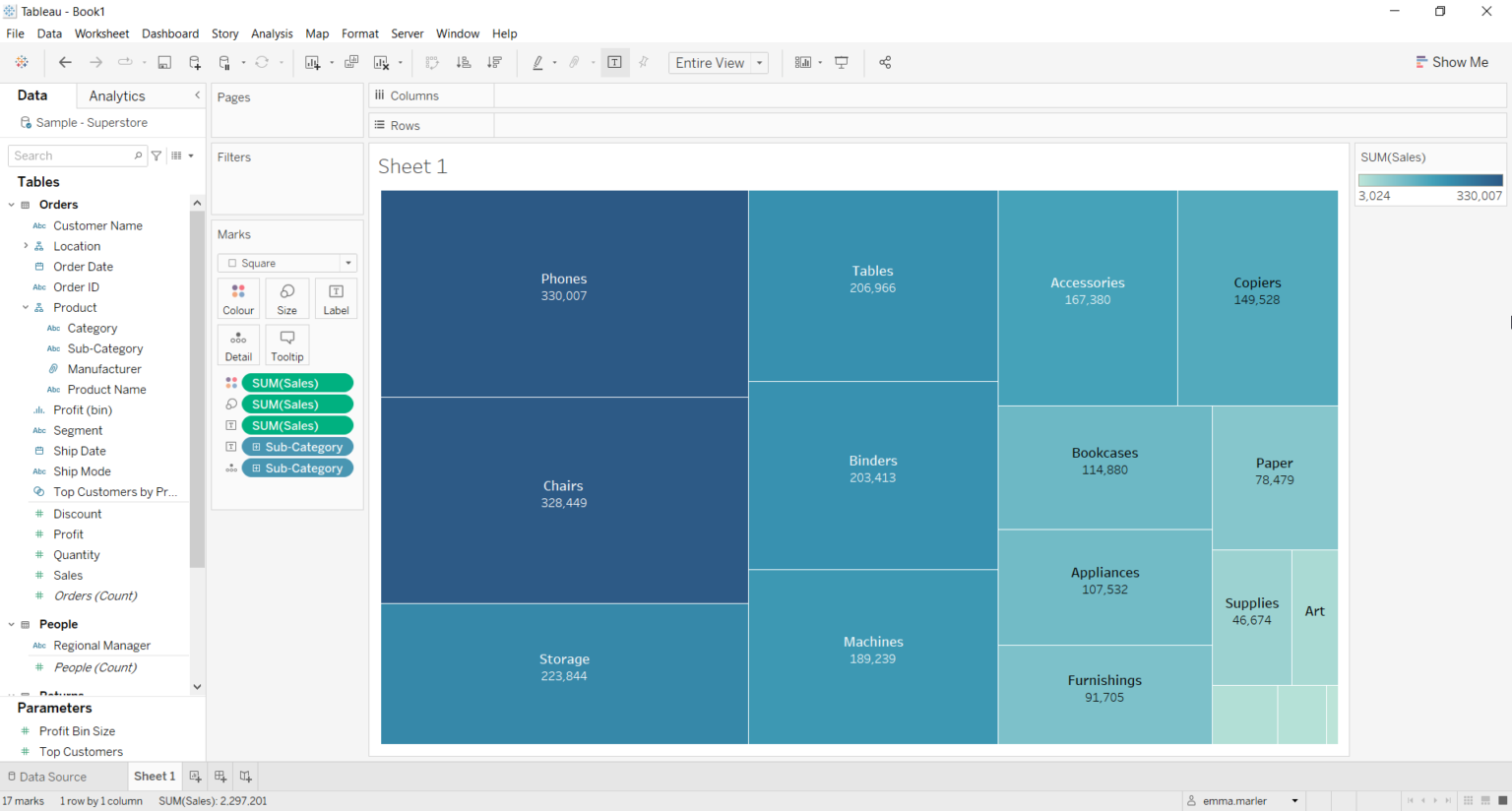The height and width of the screenshot is (811, 1512).
Task: Collapse the Orders table in Tables pane
Action: tap(10, 204)
